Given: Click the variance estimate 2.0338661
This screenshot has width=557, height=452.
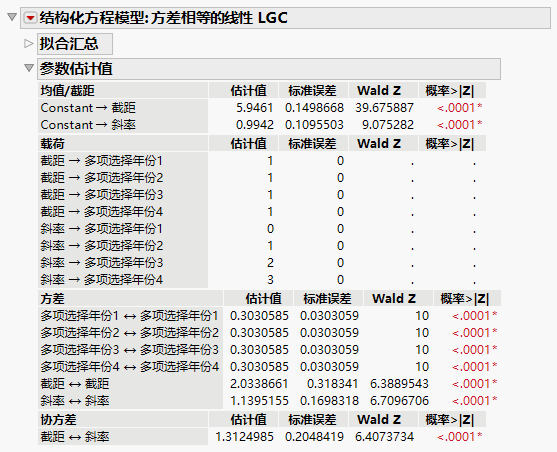Looking at the screenshot, I should coord(259,384).
